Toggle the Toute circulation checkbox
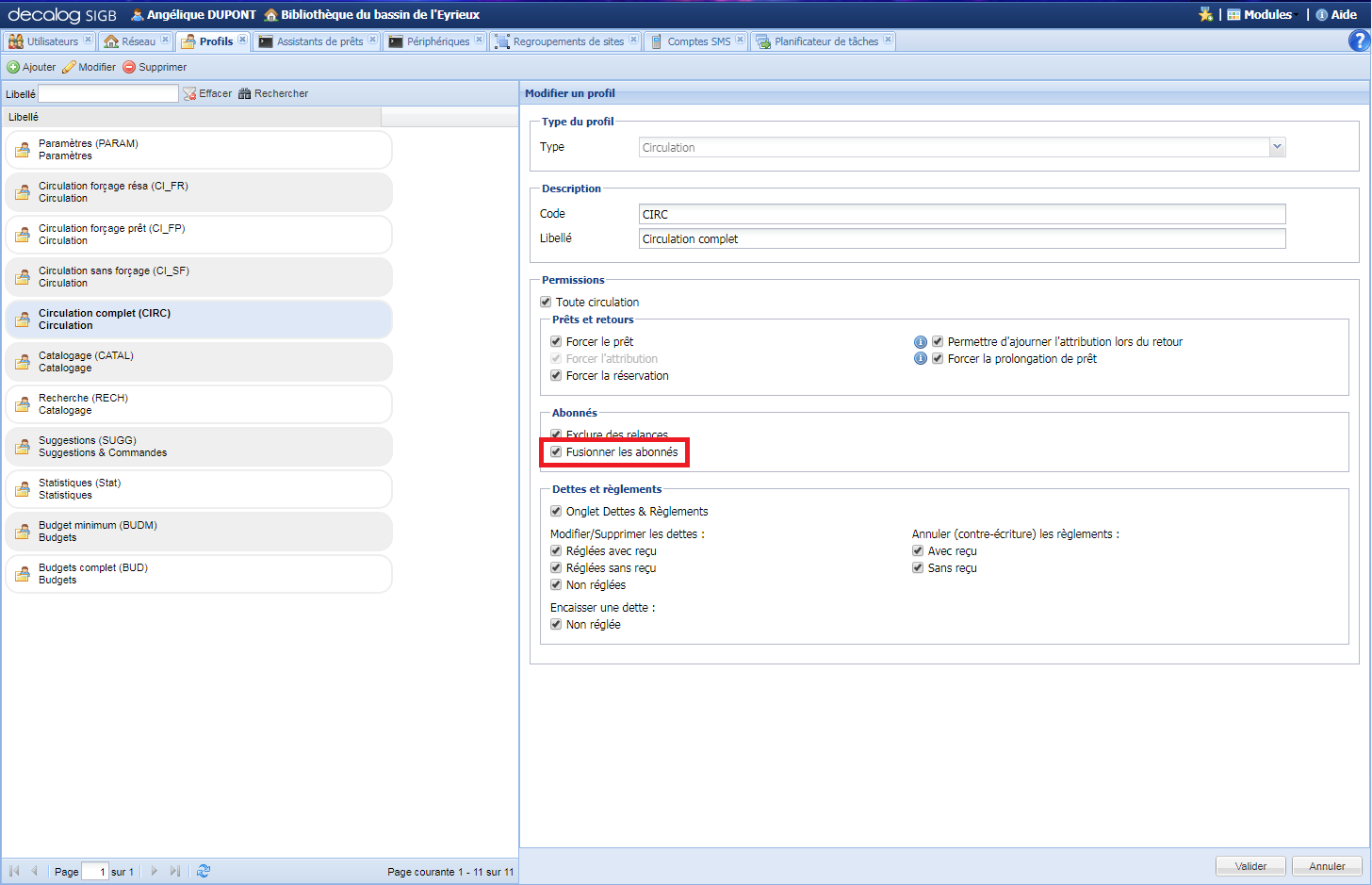 (x=546, y=303)
